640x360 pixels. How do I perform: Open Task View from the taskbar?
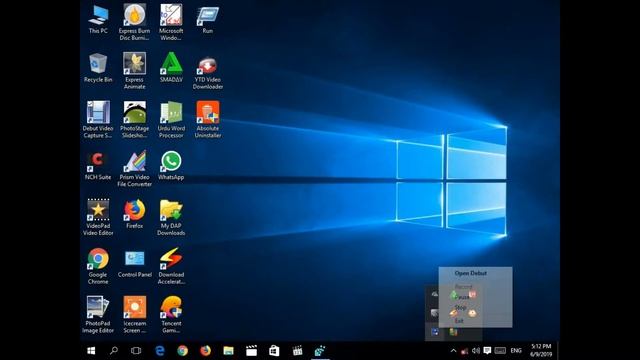[x=136, y=351]
